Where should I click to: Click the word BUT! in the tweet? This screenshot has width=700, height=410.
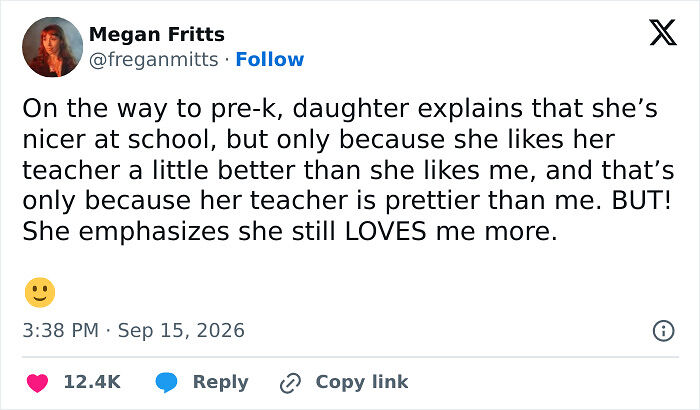[641, 201]
